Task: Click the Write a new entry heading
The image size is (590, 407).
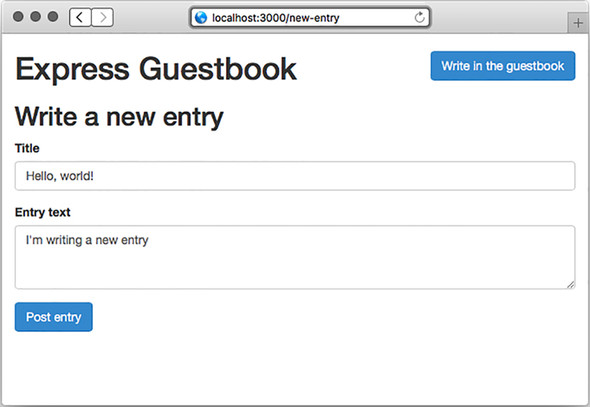Action: click(x=119, y=117)
